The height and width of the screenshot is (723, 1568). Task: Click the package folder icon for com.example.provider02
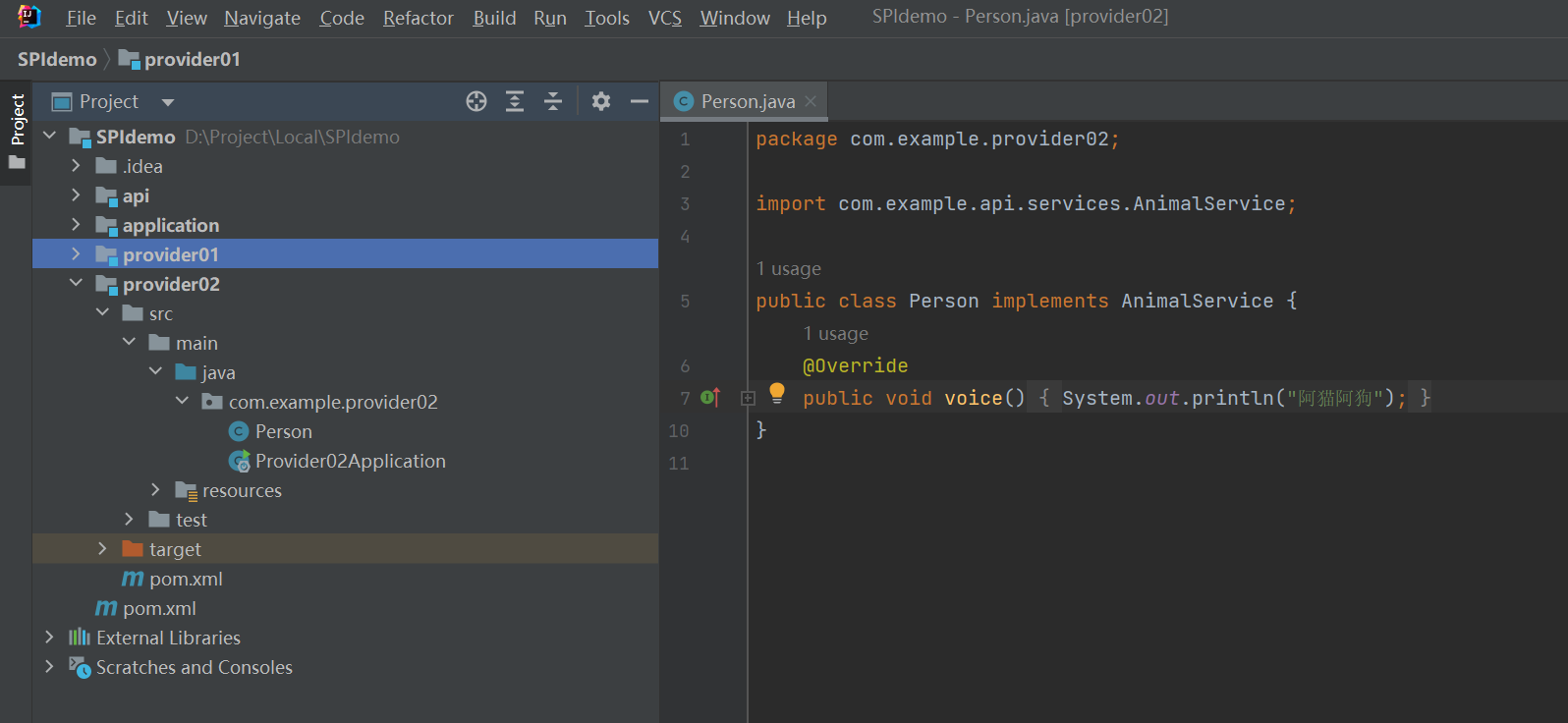pos(212,402)
